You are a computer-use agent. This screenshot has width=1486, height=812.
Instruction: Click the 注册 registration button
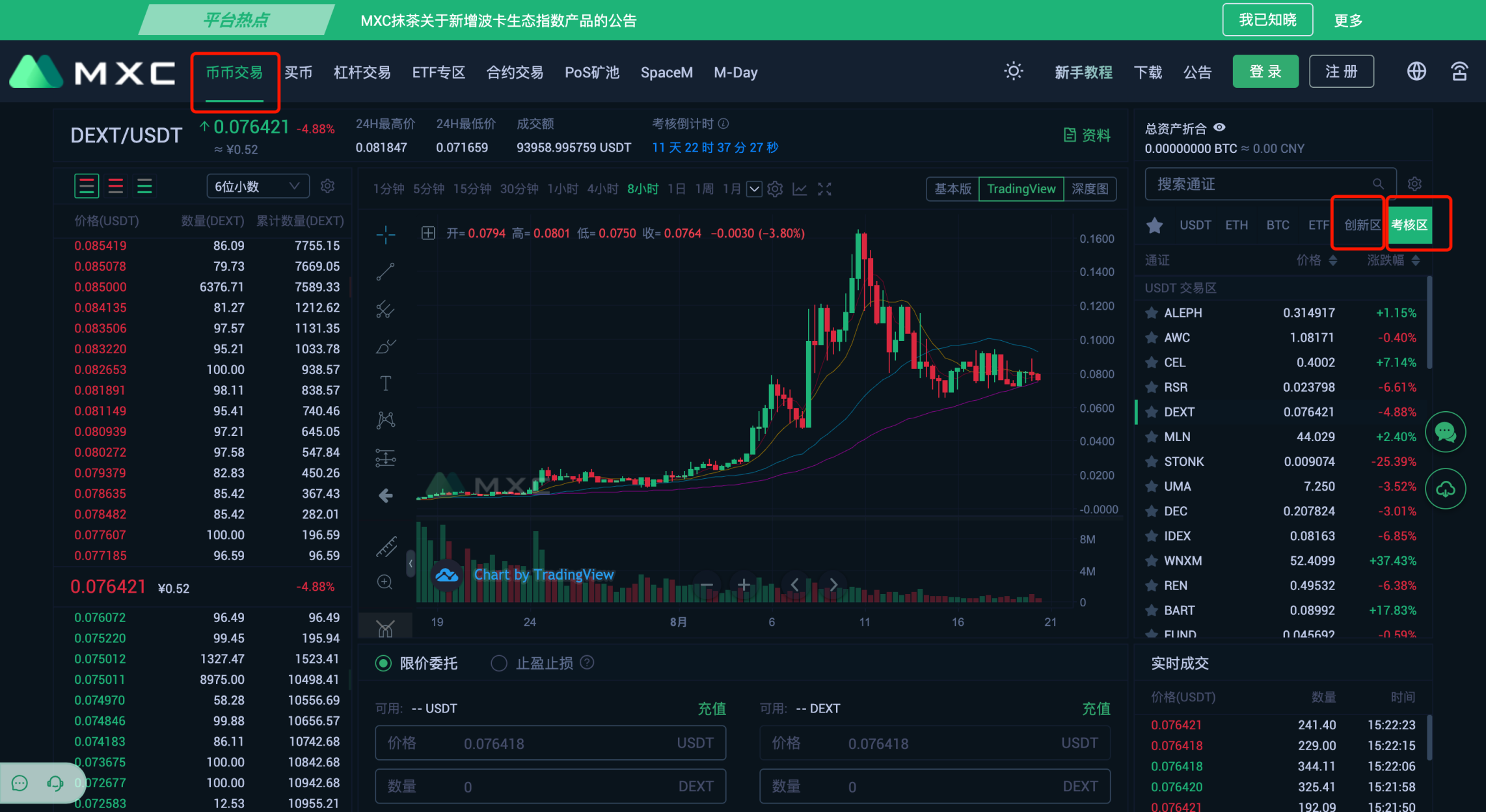(1341, 71)
